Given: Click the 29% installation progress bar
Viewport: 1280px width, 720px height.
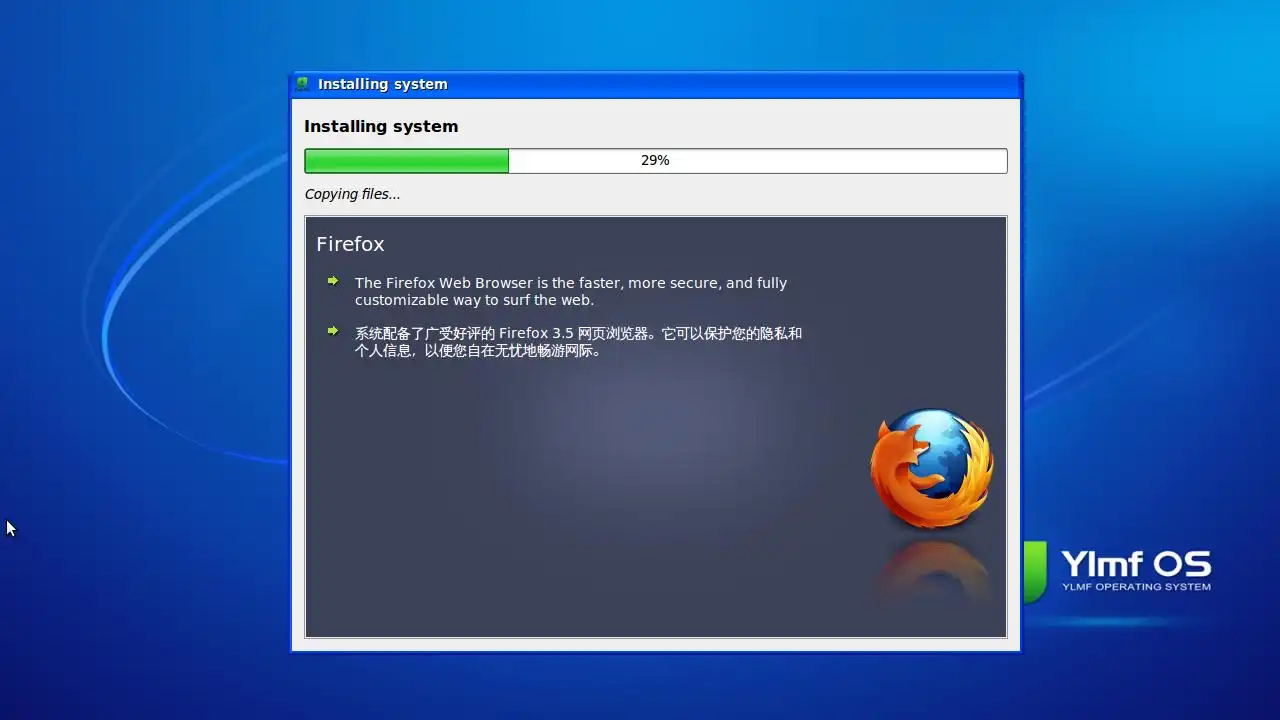Looking at the screenshot, I should point(656,161).
